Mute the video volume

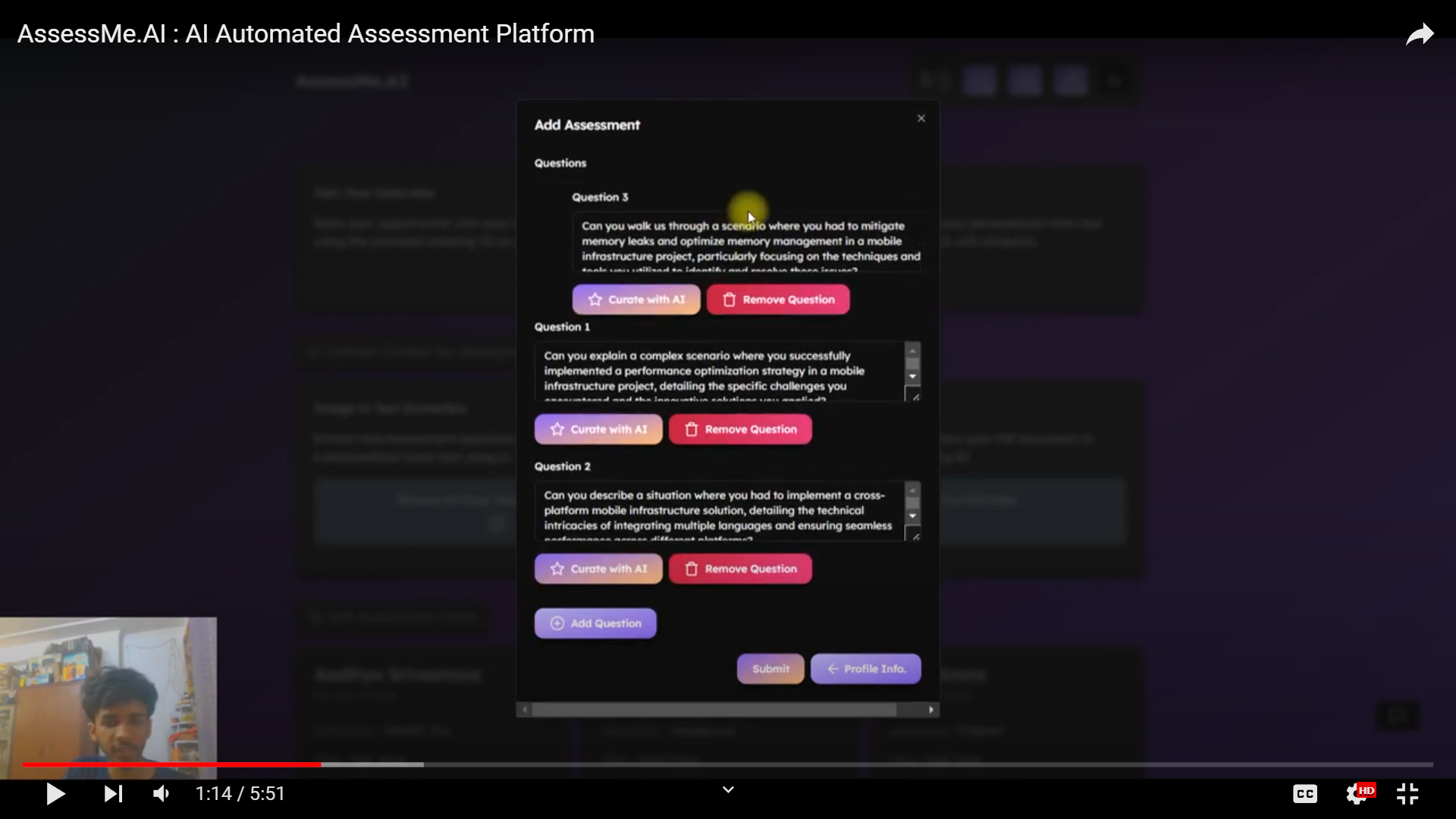click(162, 794)
